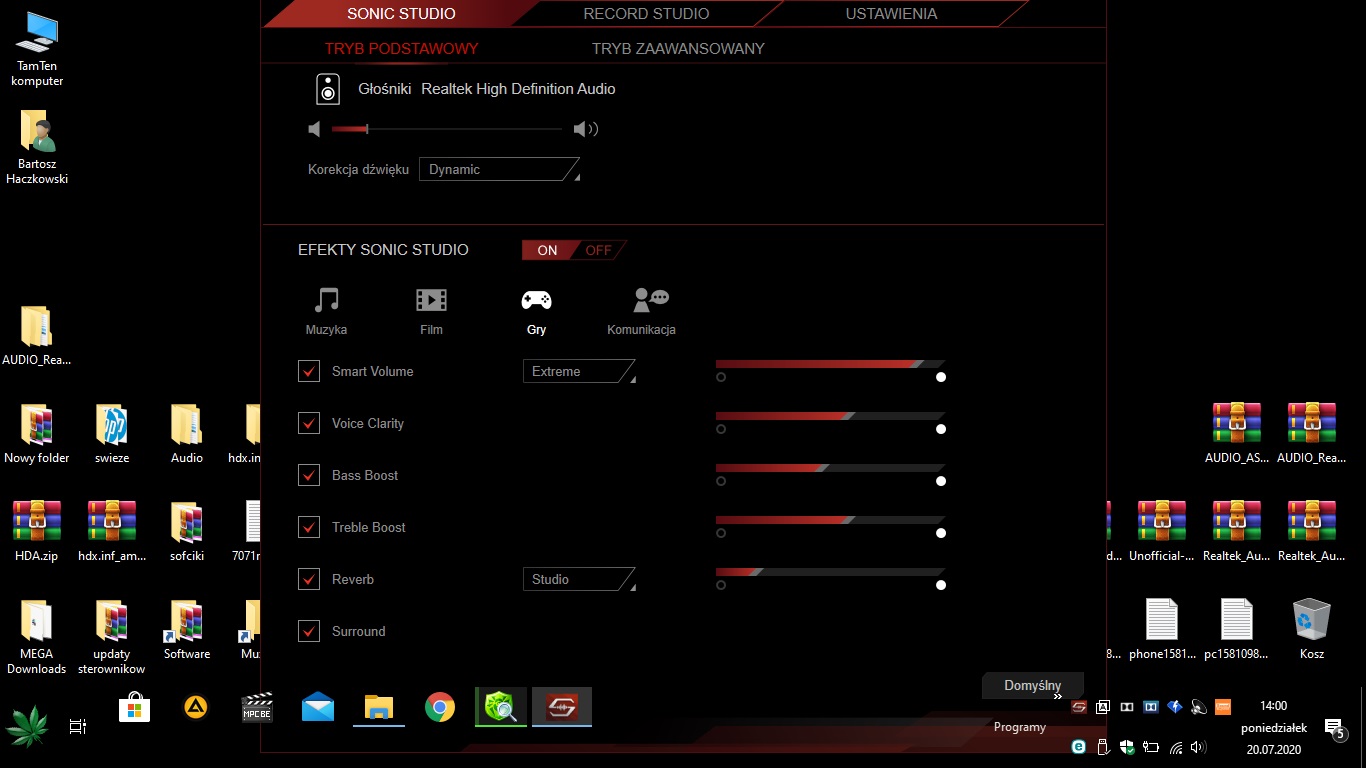The height and width of the screenshot is (768, 1366).
Task: Click the Programy taskbar toolbar label
Action: [x=1019, y=727]
